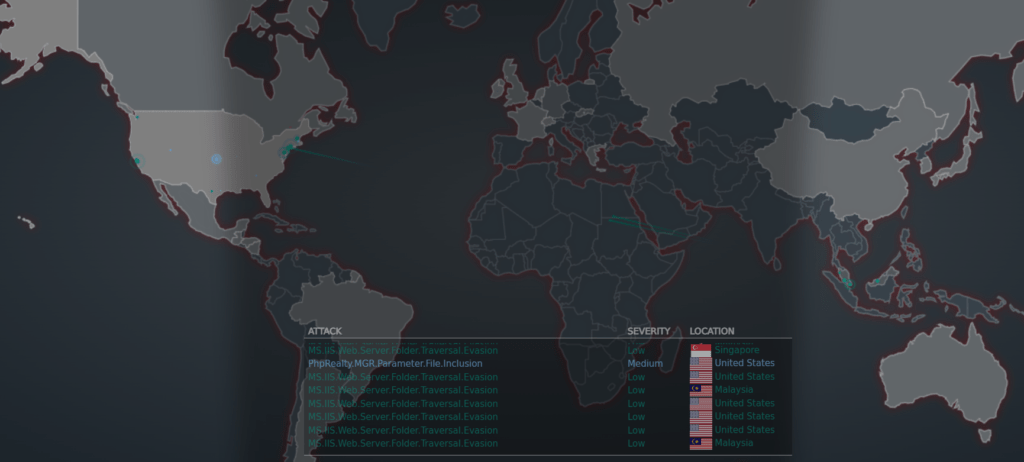Click the Singapore flag icon
The image size is (1024, 462).
click(x=701, y=350)
